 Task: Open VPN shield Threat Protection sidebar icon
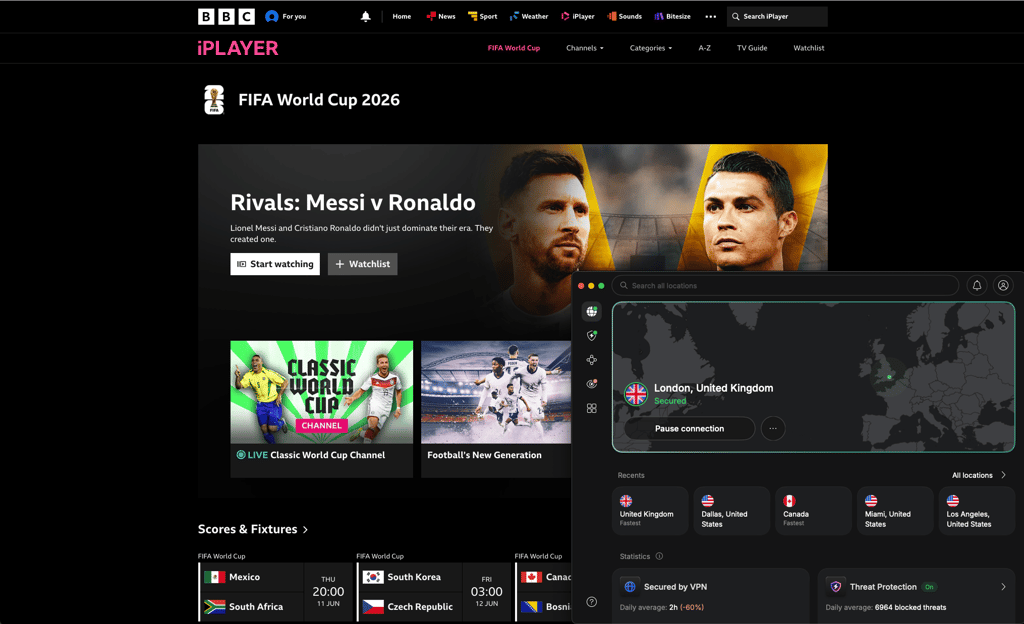pos(592,335)
